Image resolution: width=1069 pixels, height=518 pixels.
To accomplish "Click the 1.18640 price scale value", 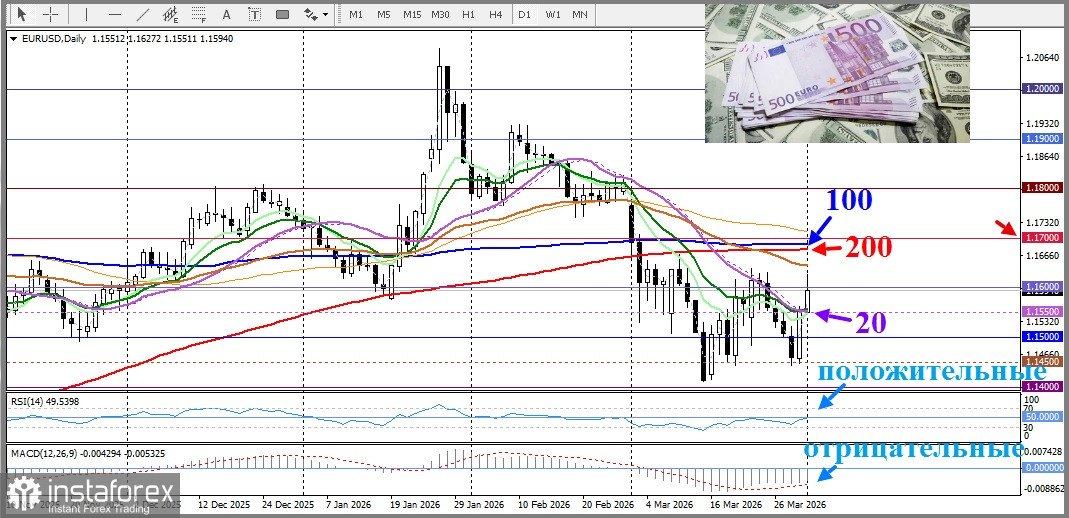I will pos(1040,157).
